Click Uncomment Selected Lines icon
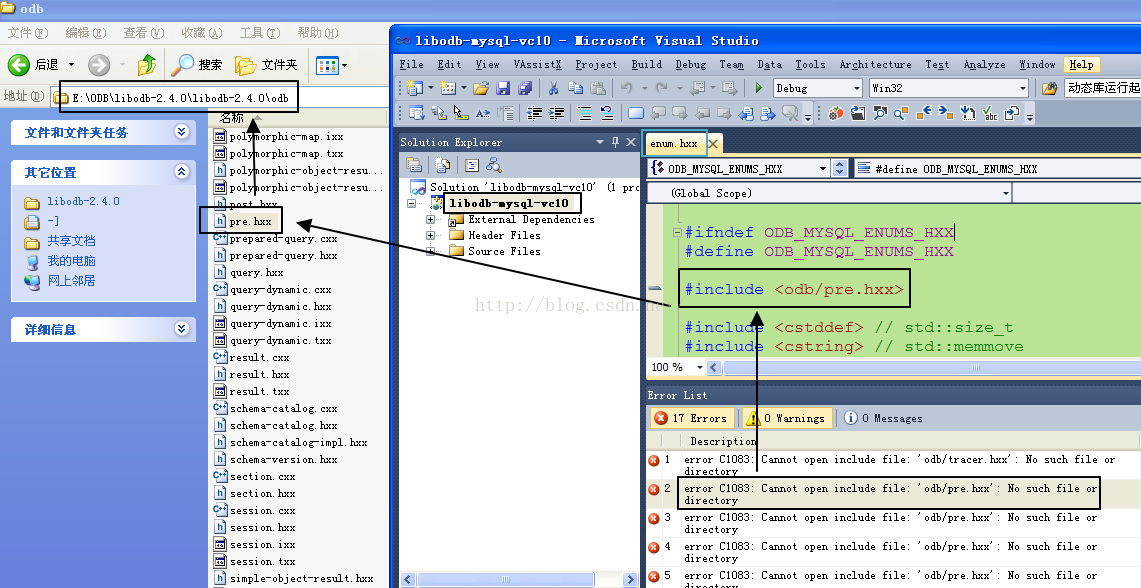1141x588 pixels. point(607,113)
